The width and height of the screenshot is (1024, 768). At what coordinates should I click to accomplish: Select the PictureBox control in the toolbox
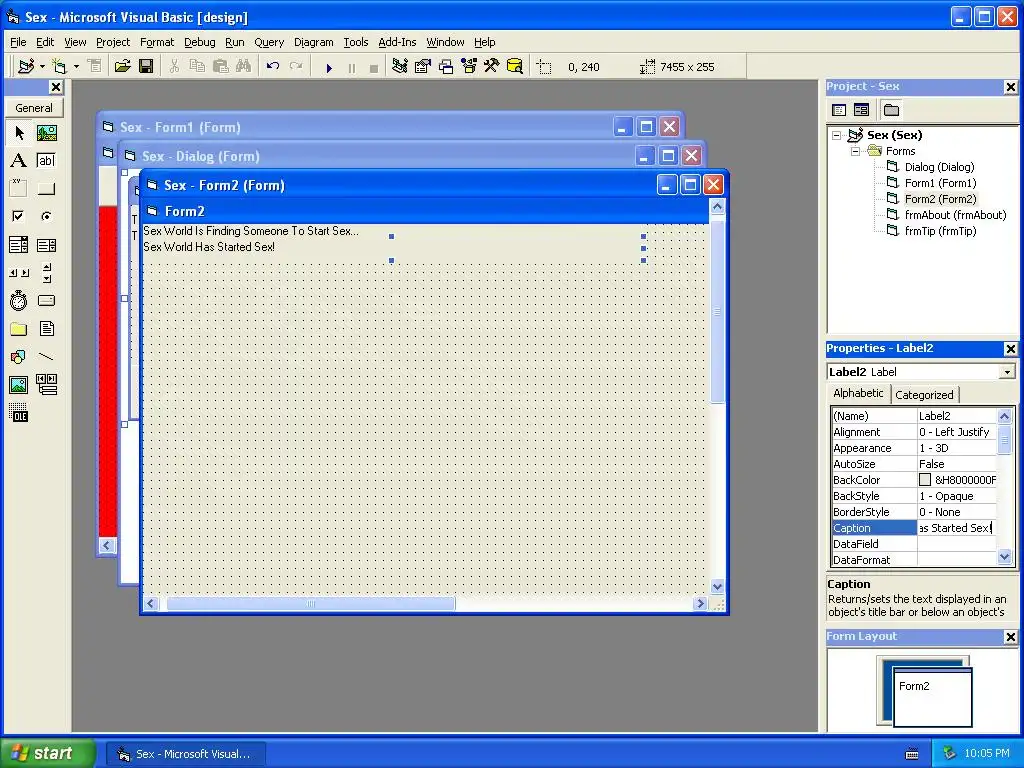pos(46,133)
